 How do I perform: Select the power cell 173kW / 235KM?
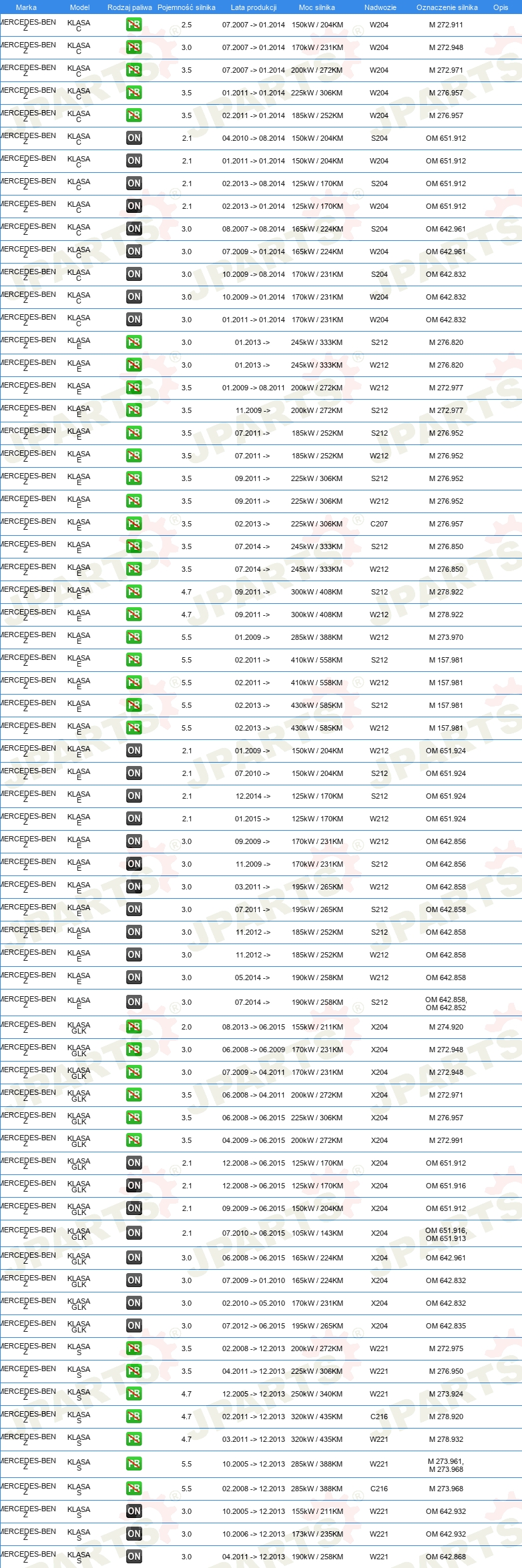317,1534
